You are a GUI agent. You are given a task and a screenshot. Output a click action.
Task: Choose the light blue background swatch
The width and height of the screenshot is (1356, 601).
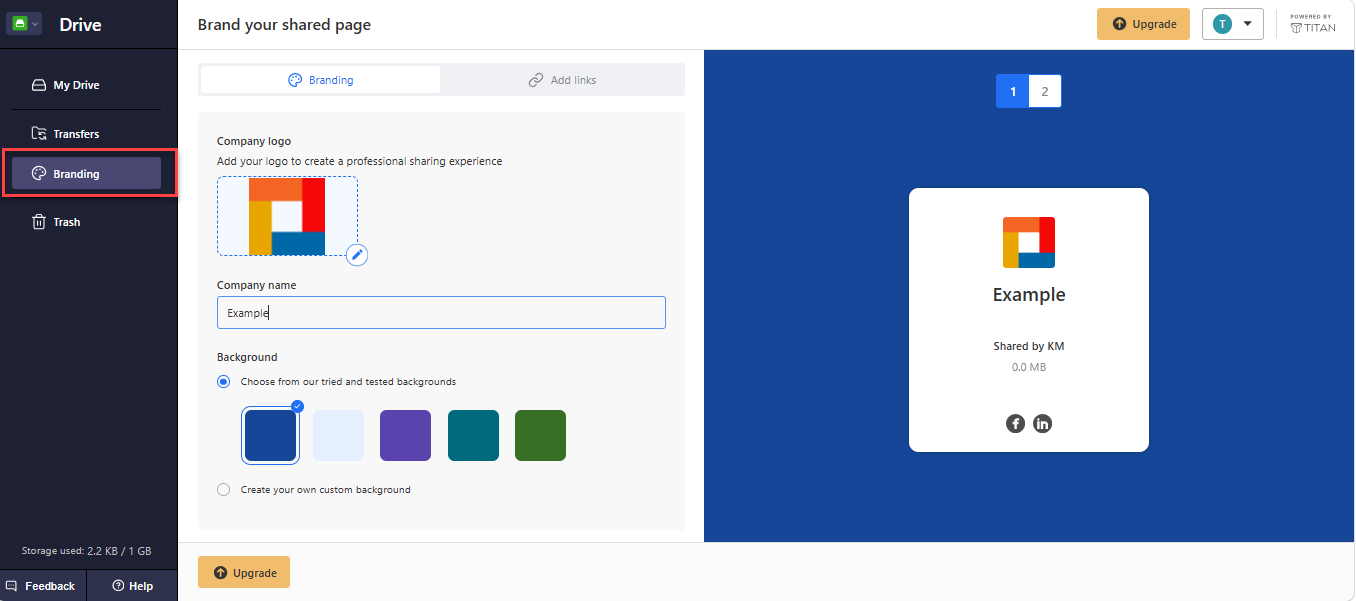[x=339, y=436]
